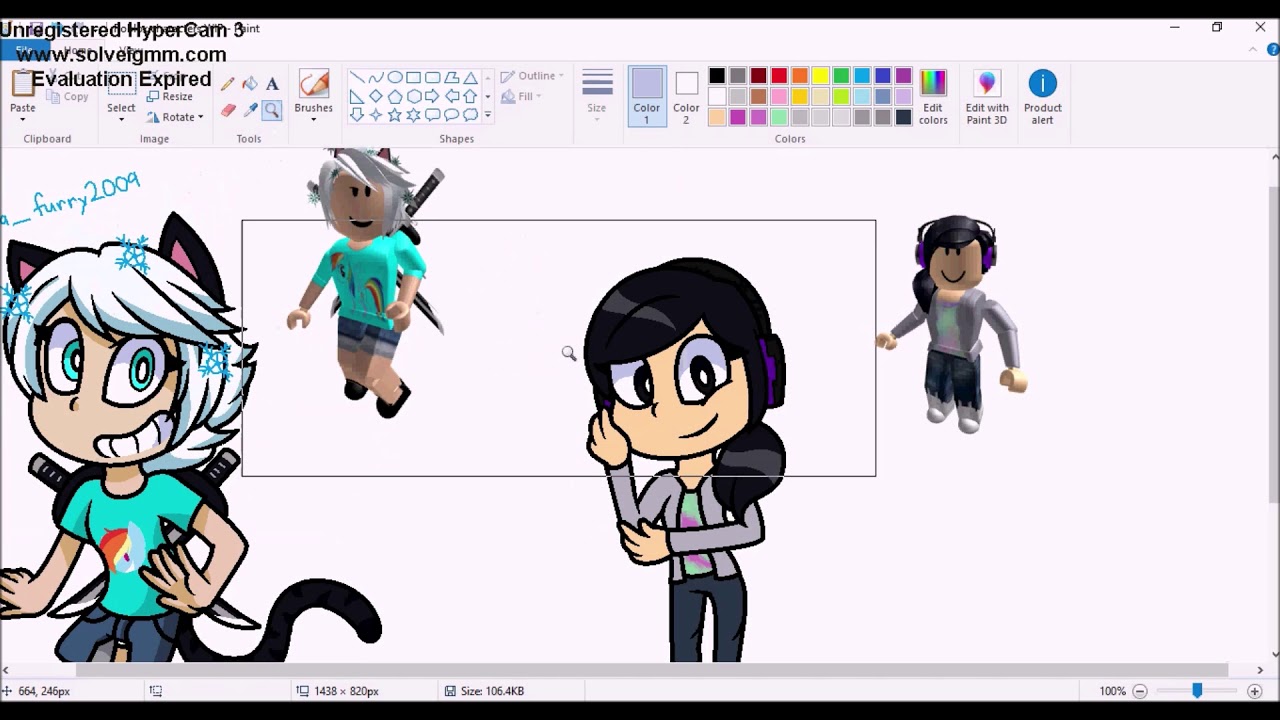Expand the full Shapes gallery
Image resolution: width=1280 pixels, height=720 pixels.
coord(488,115)
